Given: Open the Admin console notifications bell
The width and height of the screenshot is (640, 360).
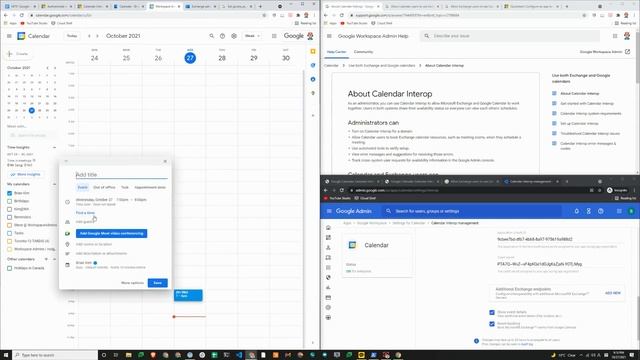Looking at the screenshot, I should point(577,211).
